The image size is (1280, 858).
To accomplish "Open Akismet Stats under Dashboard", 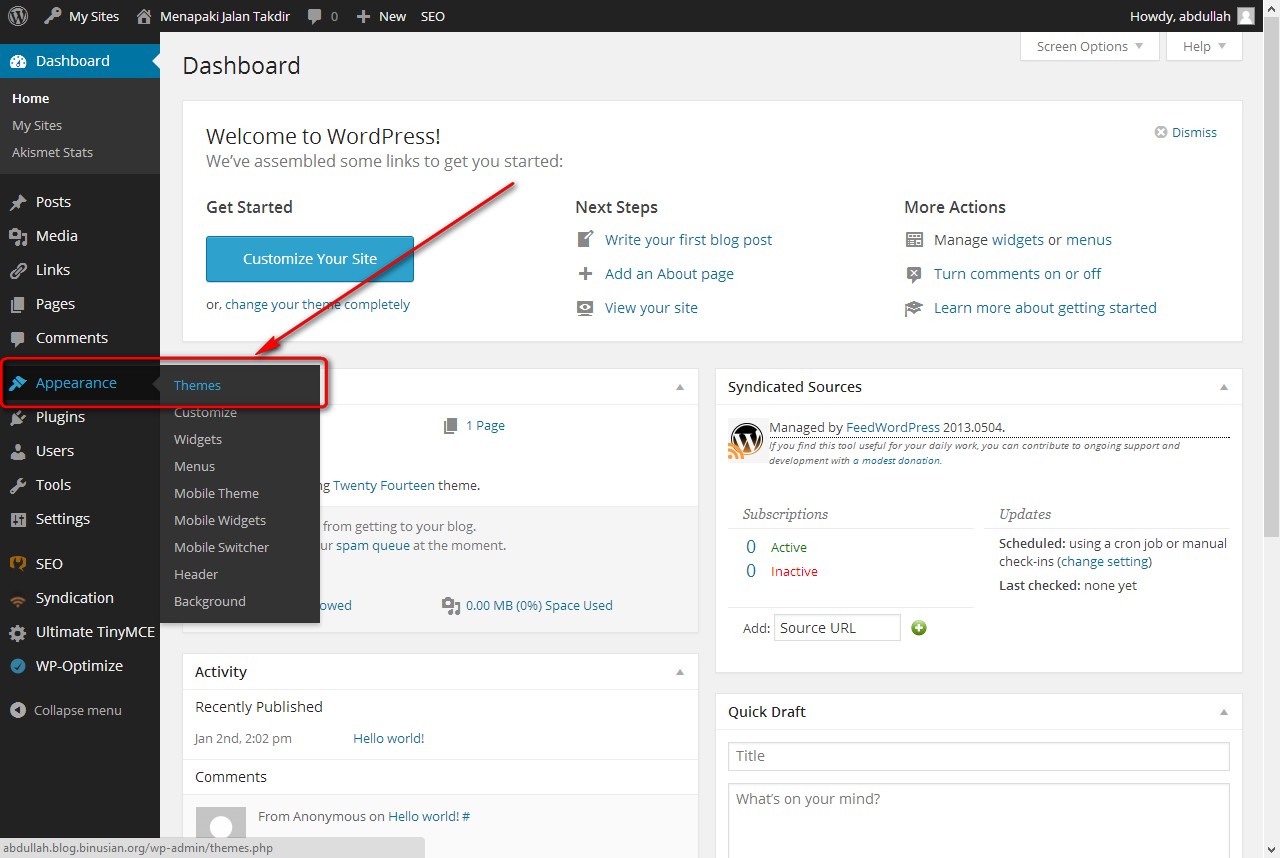I will coord(52,152).
